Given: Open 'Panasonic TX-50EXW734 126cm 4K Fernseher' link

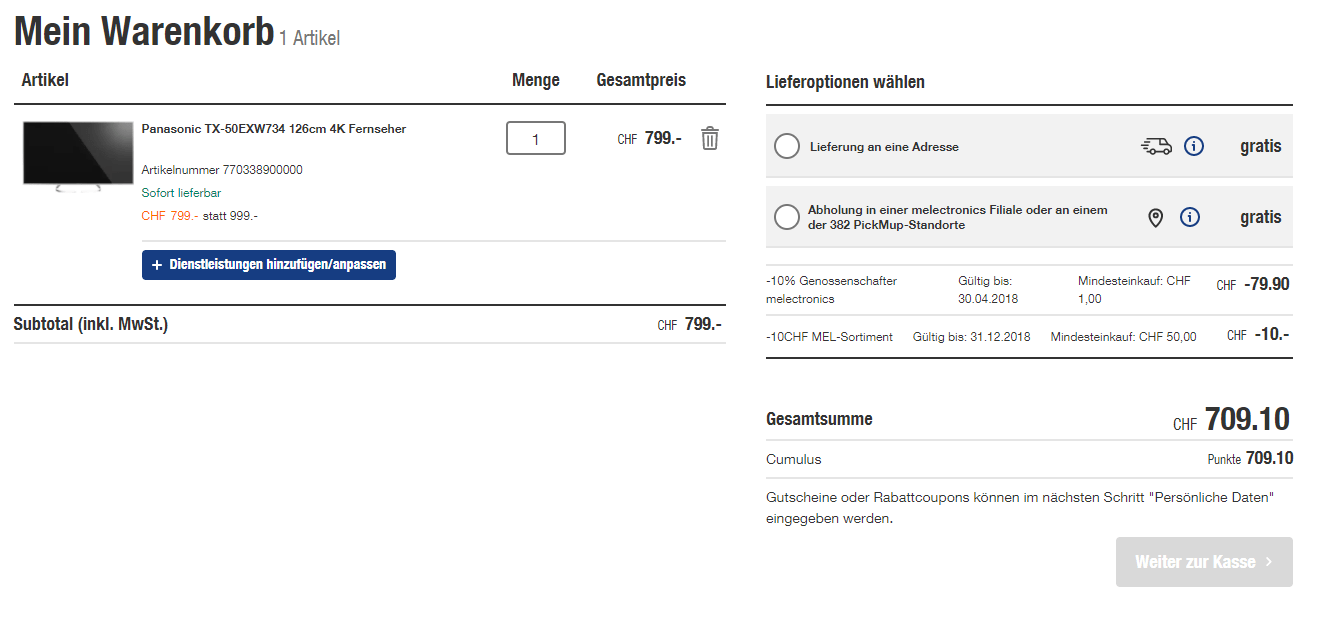Looking at the screenshot, I should click(273, 129).
